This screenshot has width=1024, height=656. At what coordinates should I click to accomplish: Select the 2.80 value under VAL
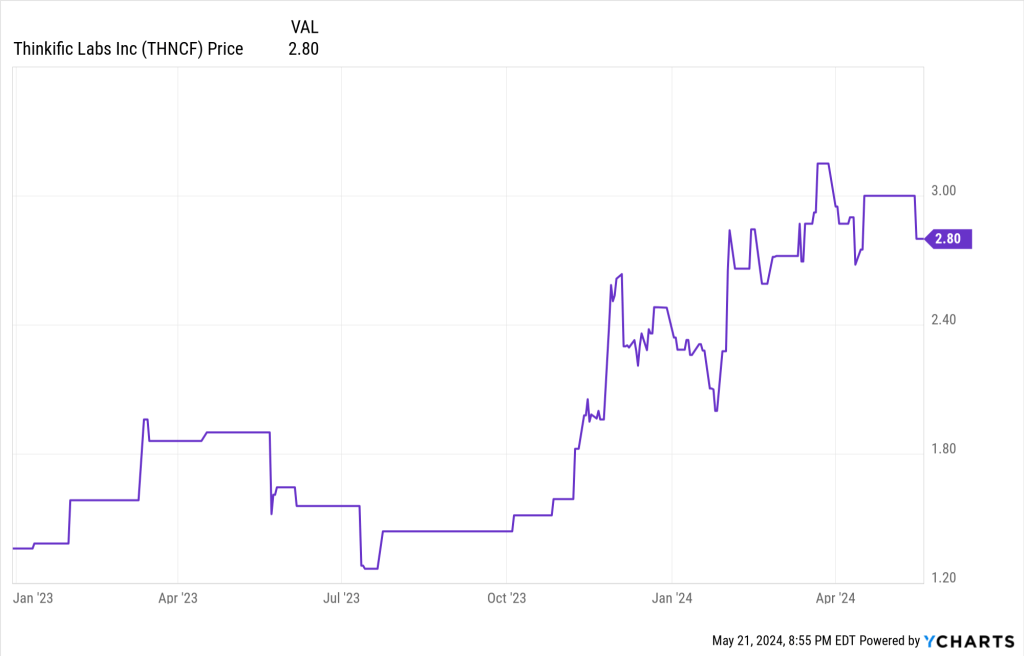point(302,48)
